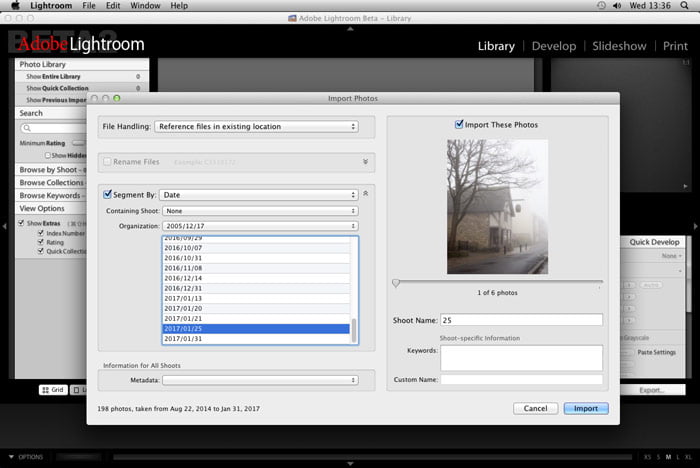The image size is (700, 468).
Task: Select date 2017/01/31 in list
Action: 256,338
